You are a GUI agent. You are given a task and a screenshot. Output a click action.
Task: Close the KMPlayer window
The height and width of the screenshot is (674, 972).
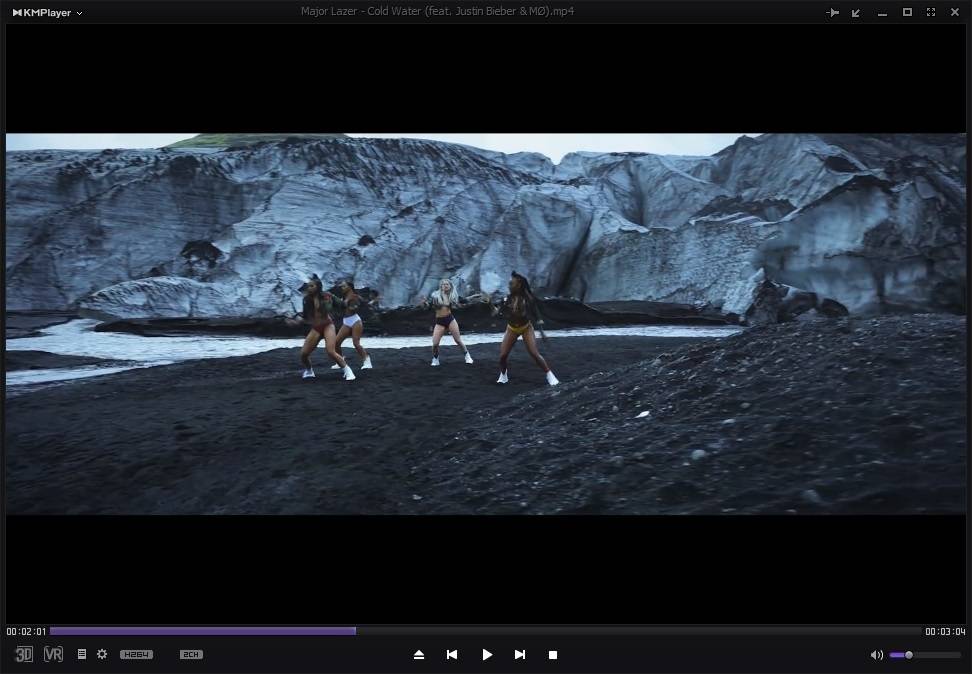coord(955,12)
